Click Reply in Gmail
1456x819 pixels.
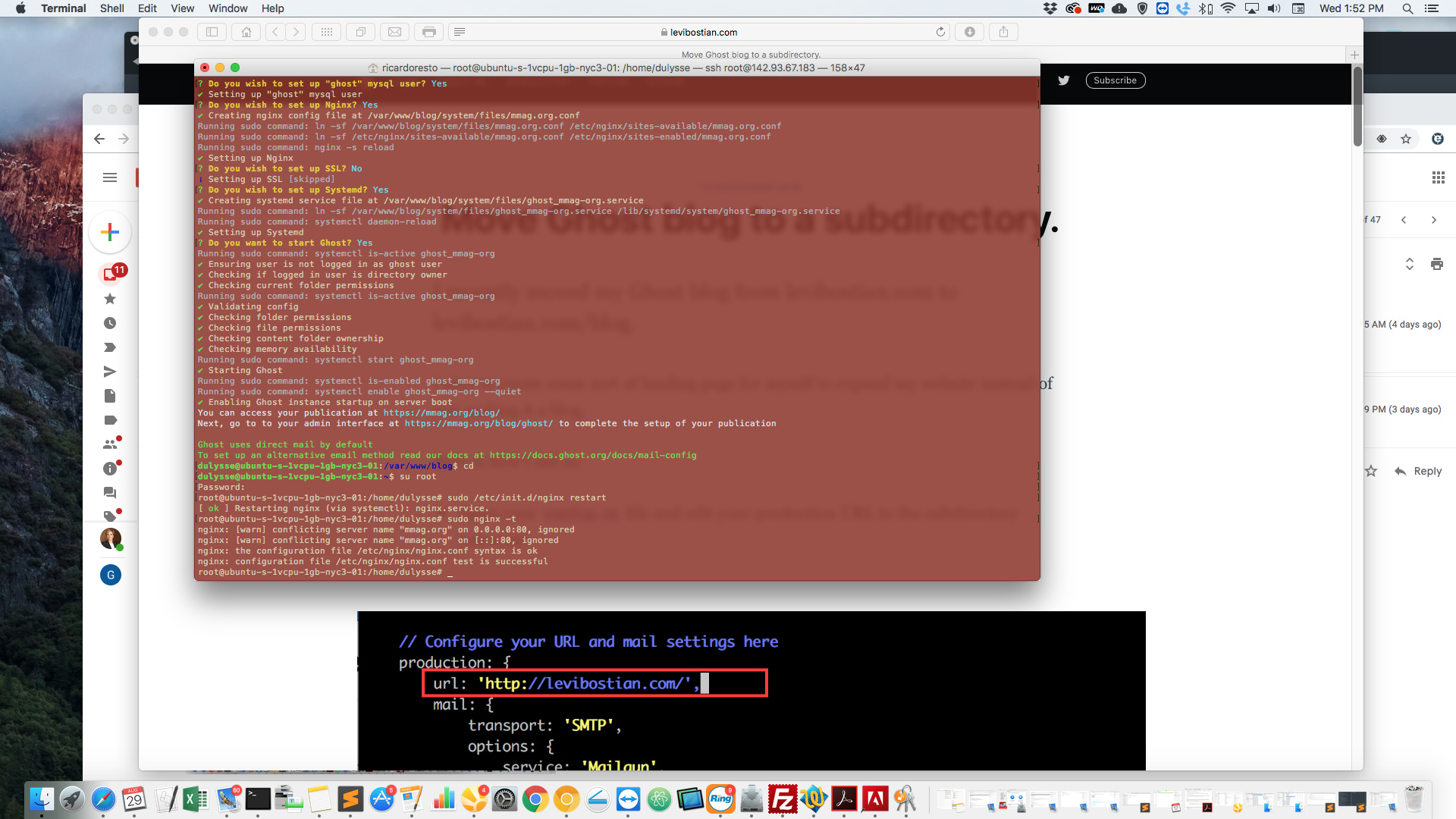pos(1418,471)
